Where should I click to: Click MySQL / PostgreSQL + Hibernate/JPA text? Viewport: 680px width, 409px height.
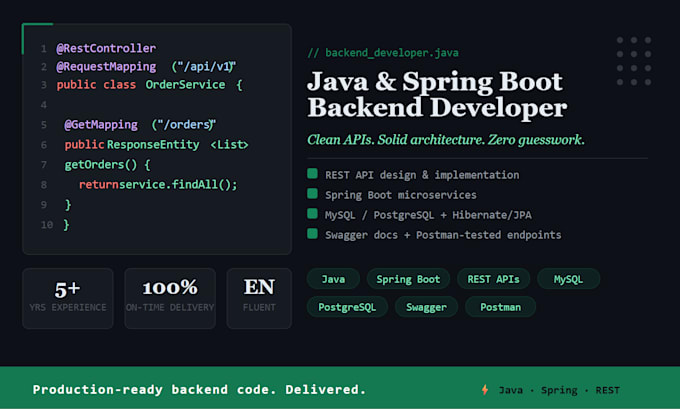(x=428, y=215)
